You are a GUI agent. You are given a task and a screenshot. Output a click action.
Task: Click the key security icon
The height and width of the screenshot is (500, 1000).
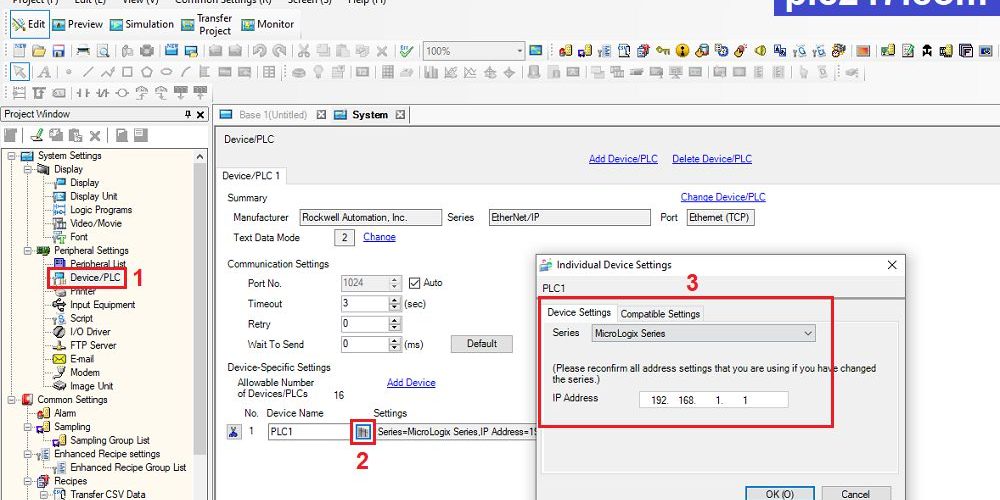[663, 50]
